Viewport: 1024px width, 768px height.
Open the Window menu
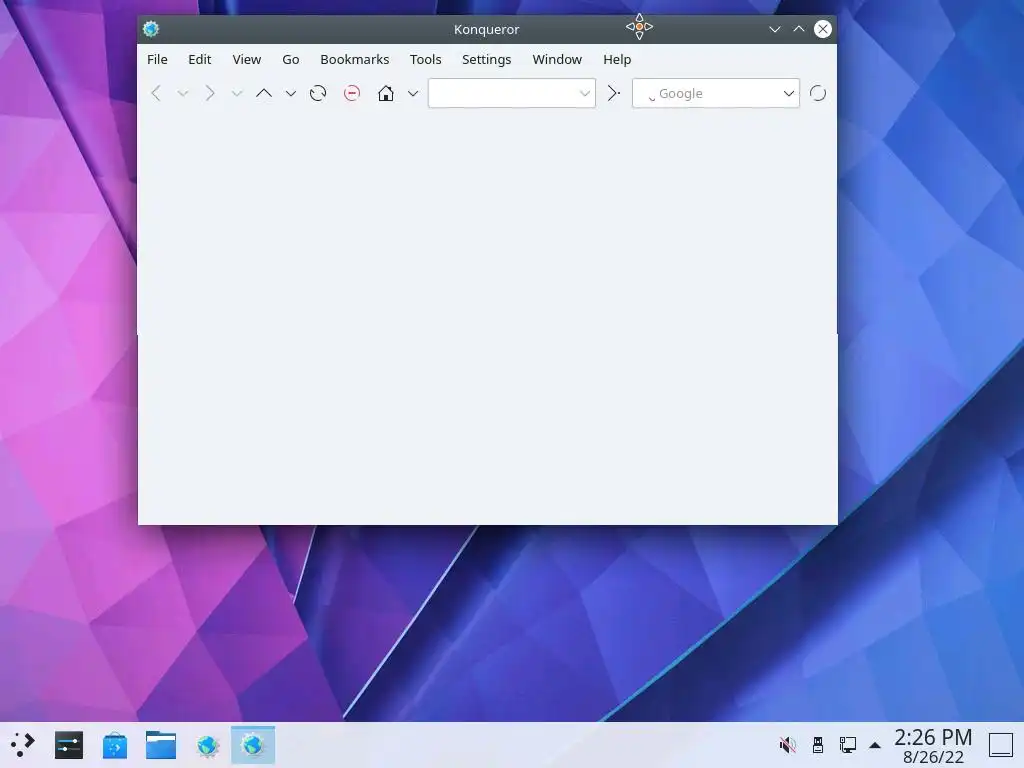(557, 59)
